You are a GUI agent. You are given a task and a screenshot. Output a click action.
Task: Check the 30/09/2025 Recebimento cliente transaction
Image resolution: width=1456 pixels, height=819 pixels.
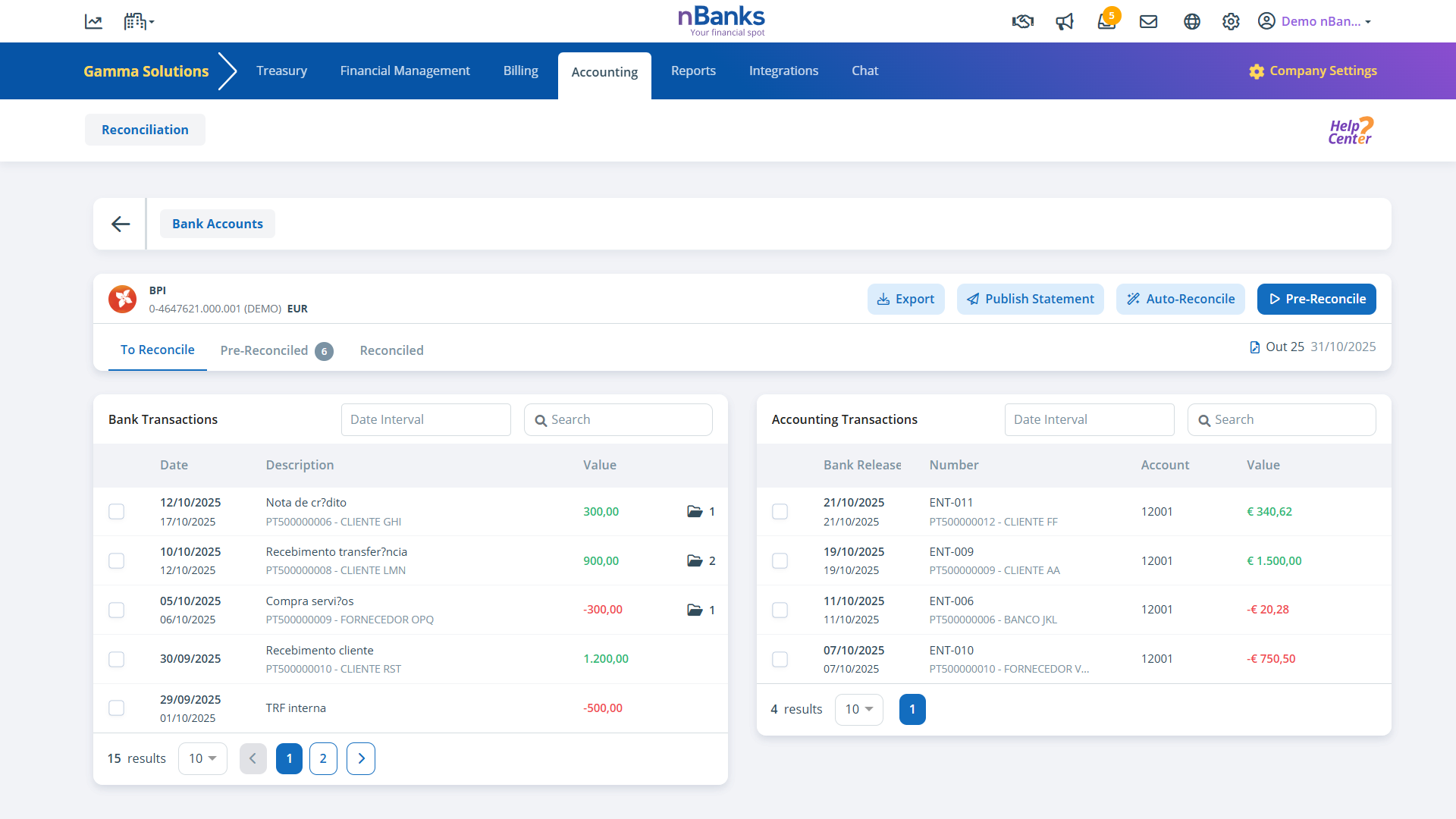click(x=116, y=659)
